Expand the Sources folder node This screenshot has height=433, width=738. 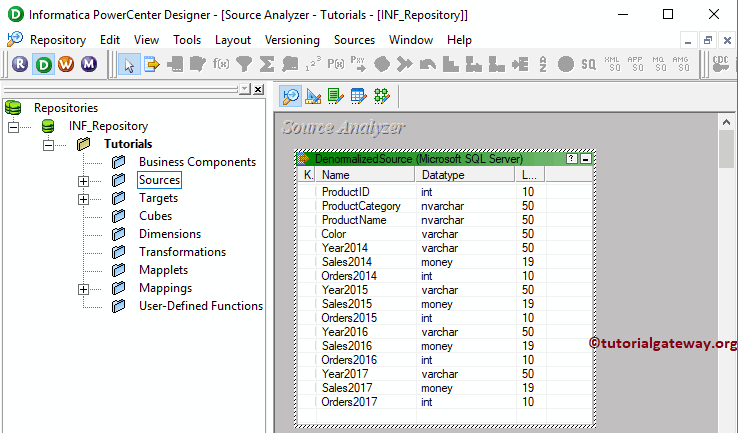(83, 181)
